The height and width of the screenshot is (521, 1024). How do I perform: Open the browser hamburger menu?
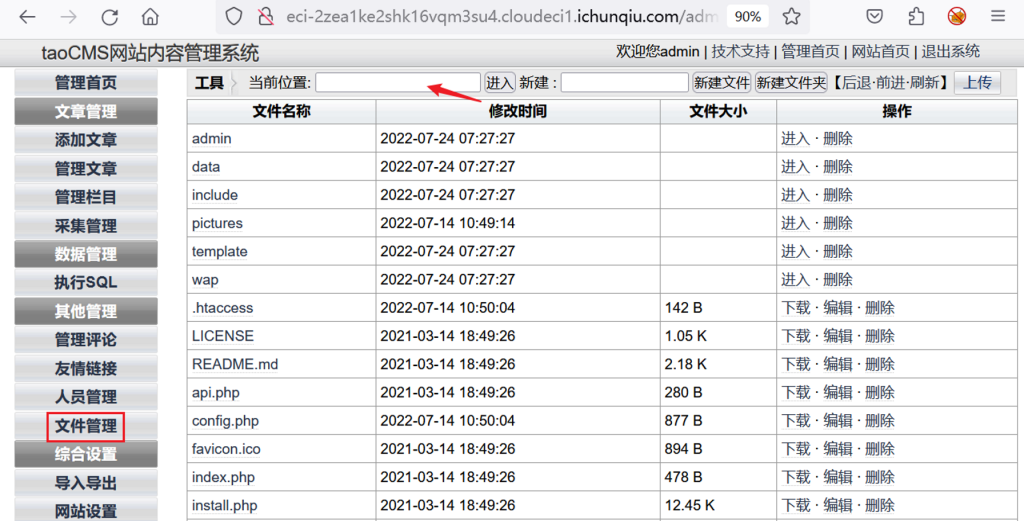pyautogui.click(x=998, y=17)
